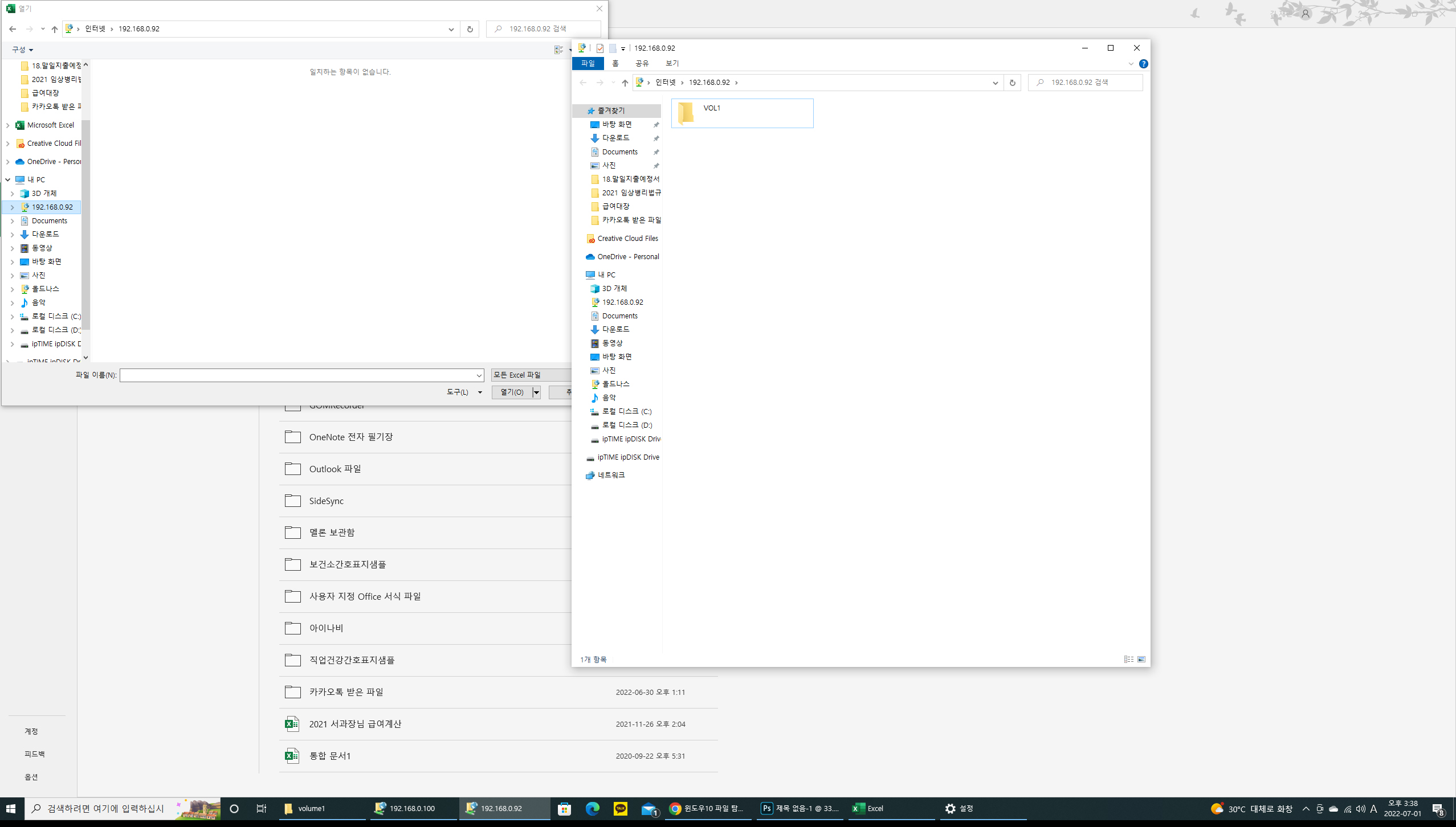Expand Microsoft Excel node in Open dialog
The image size is (1456, 827).
click(8, 125)
